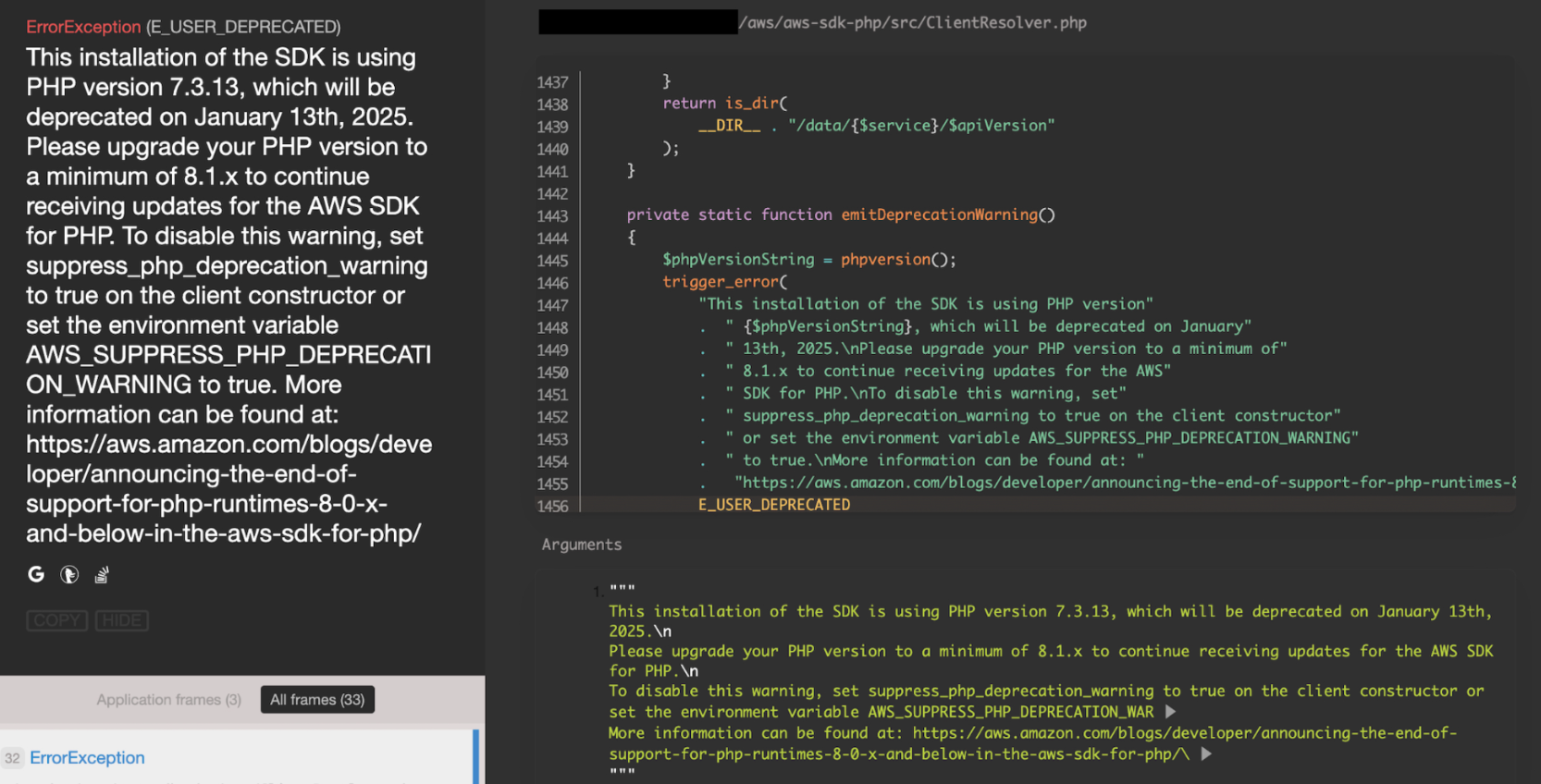The width and height of the screenshot is (1541, 784).
Task: Click code line 1443 emitDeprecationWarning function
Action: pos(841,214)
